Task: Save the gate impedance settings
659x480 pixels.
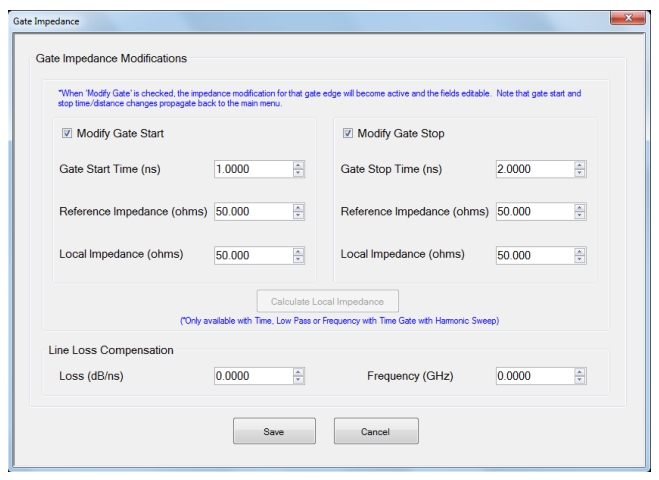Action: (x=275, y=432)
